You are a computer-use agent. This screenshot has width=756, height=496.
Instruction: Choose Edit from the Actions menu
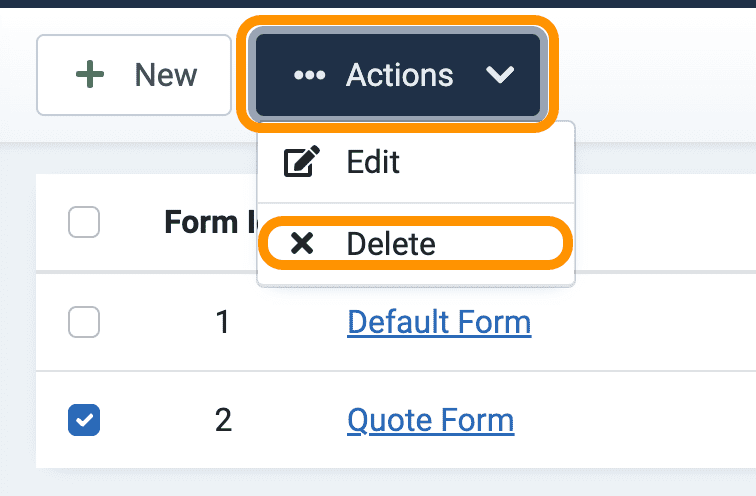416,161
